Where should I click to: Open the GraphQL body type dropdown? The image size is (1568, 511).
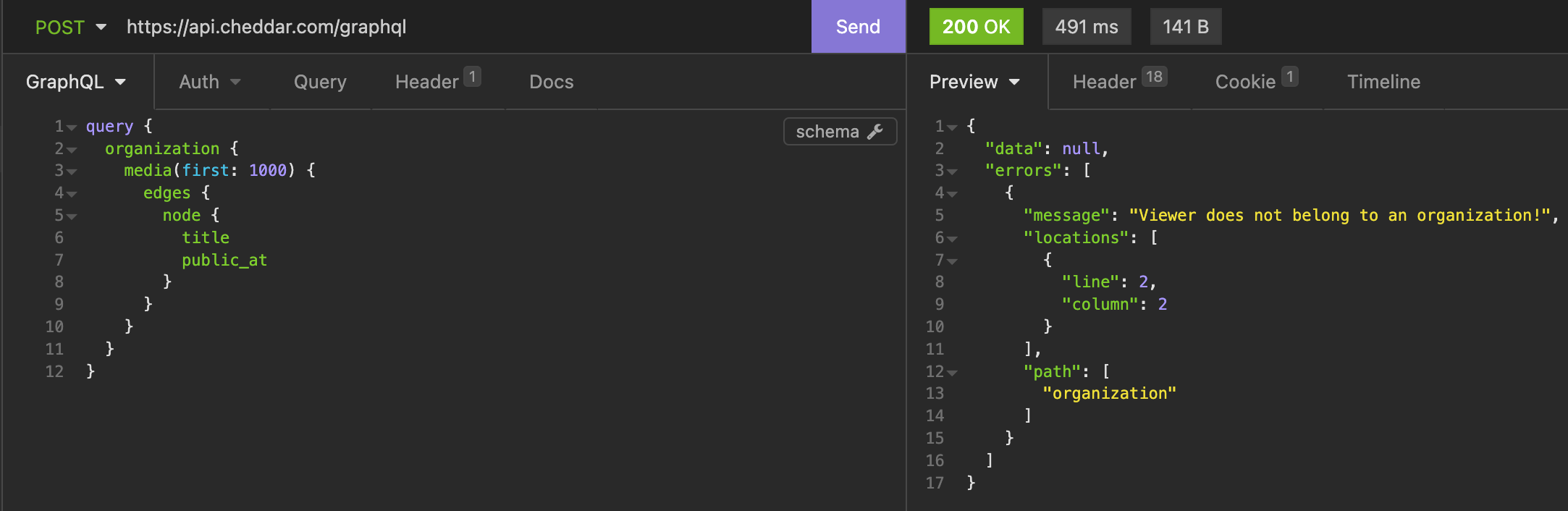click(76, 82)
